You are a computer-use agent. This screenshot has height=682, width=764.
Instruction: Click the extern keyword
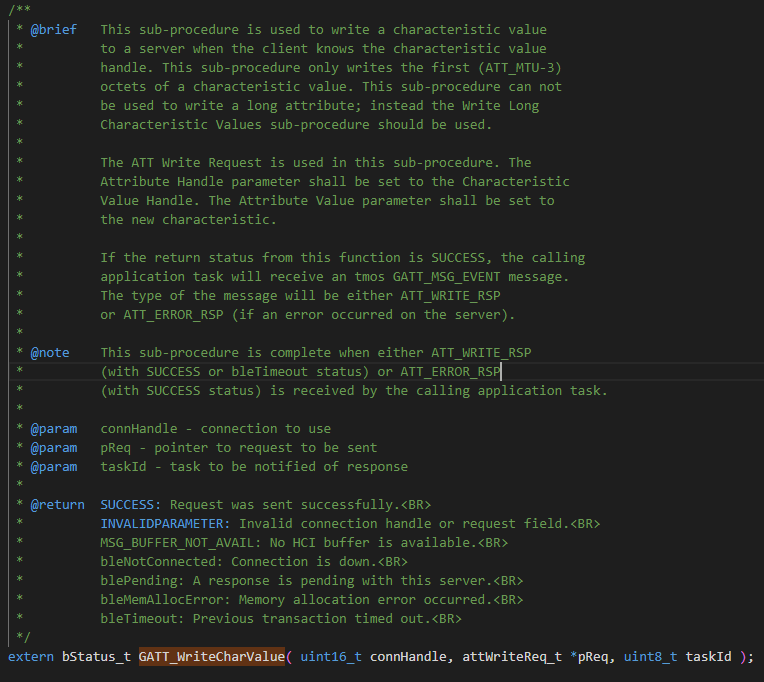point(31,657)
